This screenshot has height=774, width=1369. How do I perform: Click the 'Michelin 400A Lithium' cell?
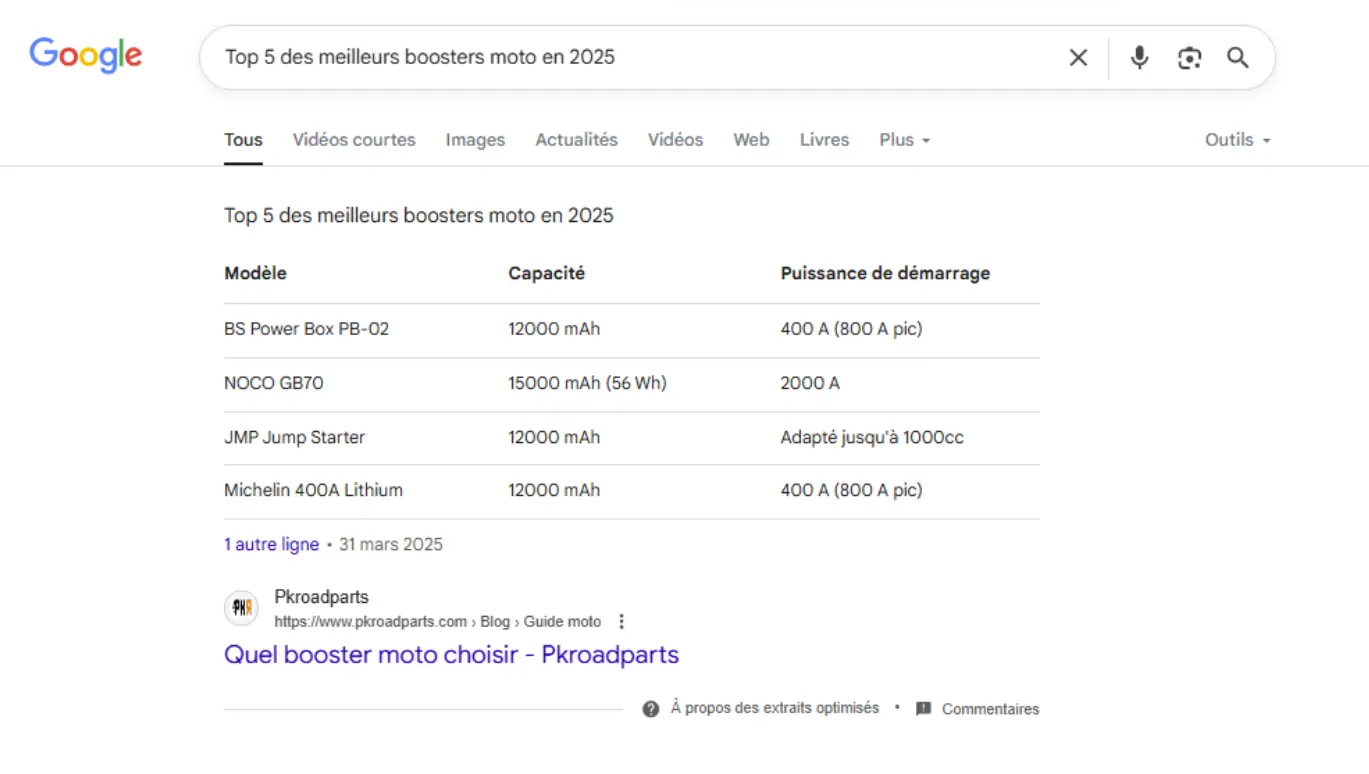pyautogui.click(x=313, y=490)
